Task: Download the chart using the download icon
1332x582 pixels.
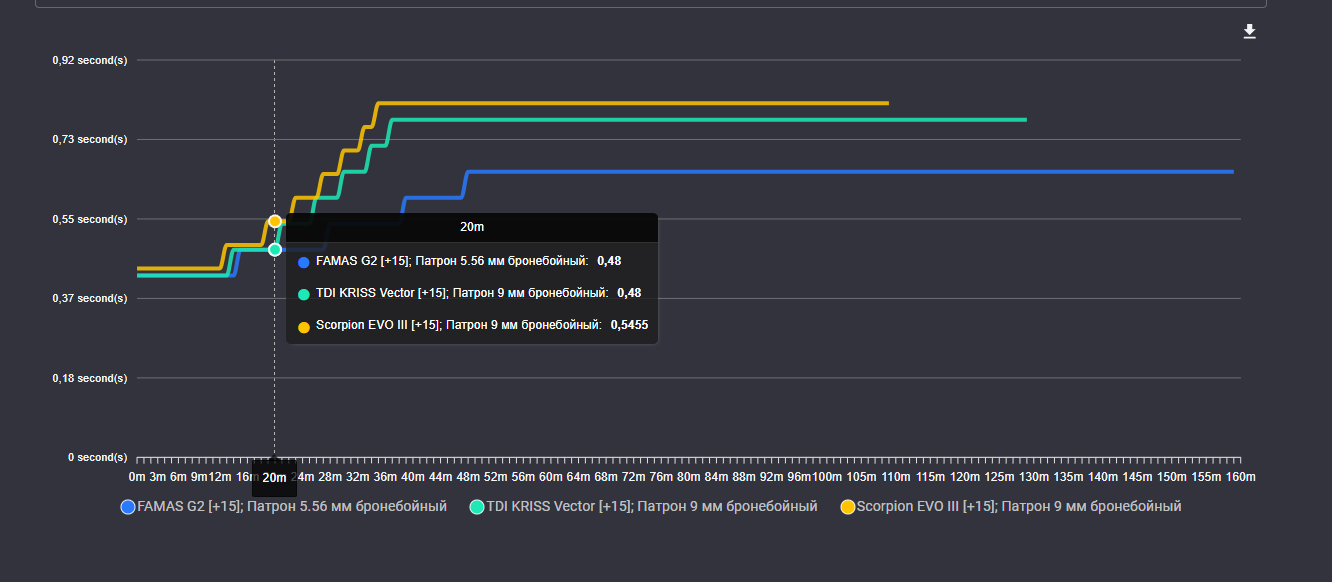Action: 1249,32
